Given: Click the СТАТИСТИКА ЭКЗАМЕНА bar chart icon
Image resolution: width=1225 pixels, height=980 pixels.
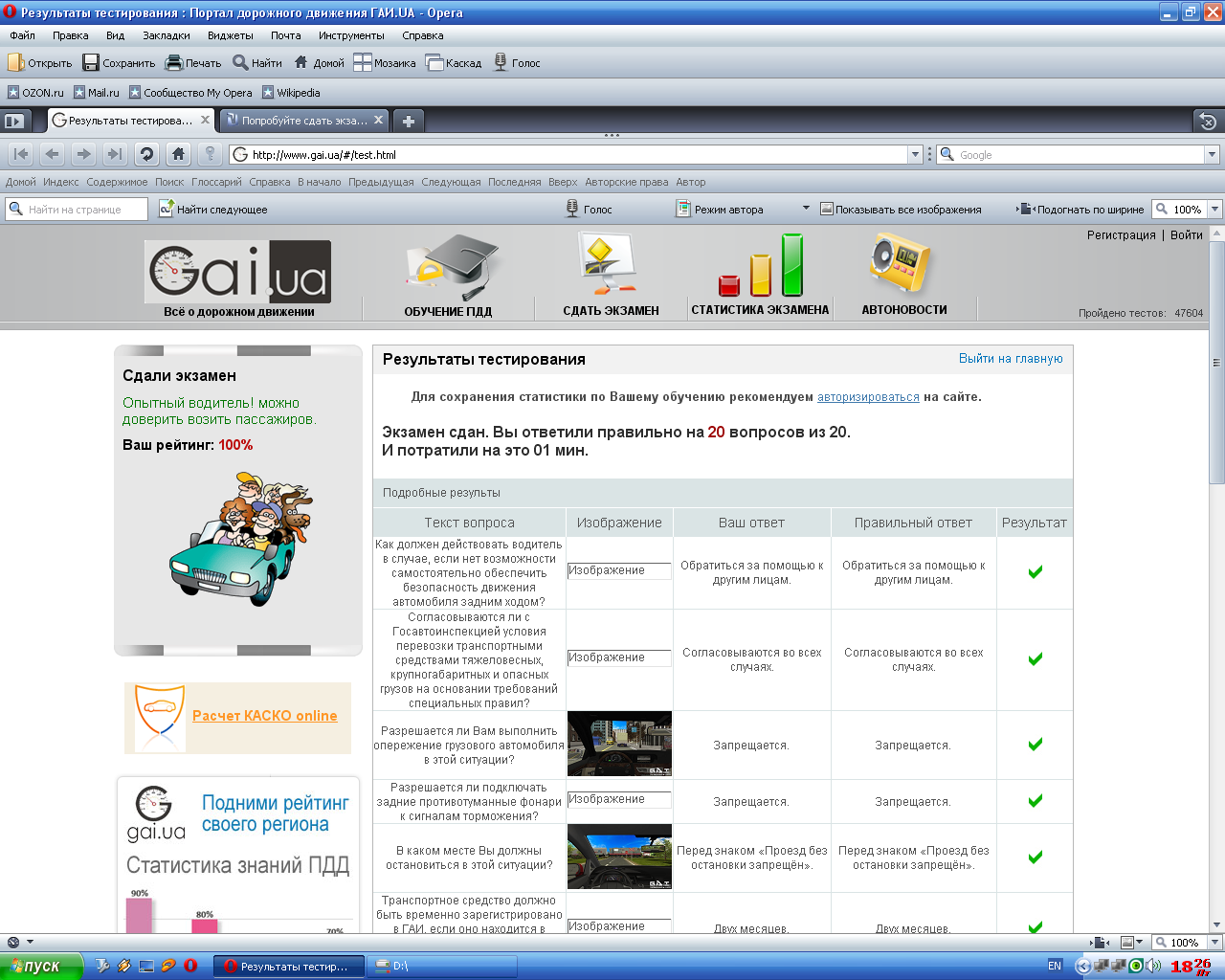Looking at the screenshot, I should pyautogui.click(x=760, y=266).
